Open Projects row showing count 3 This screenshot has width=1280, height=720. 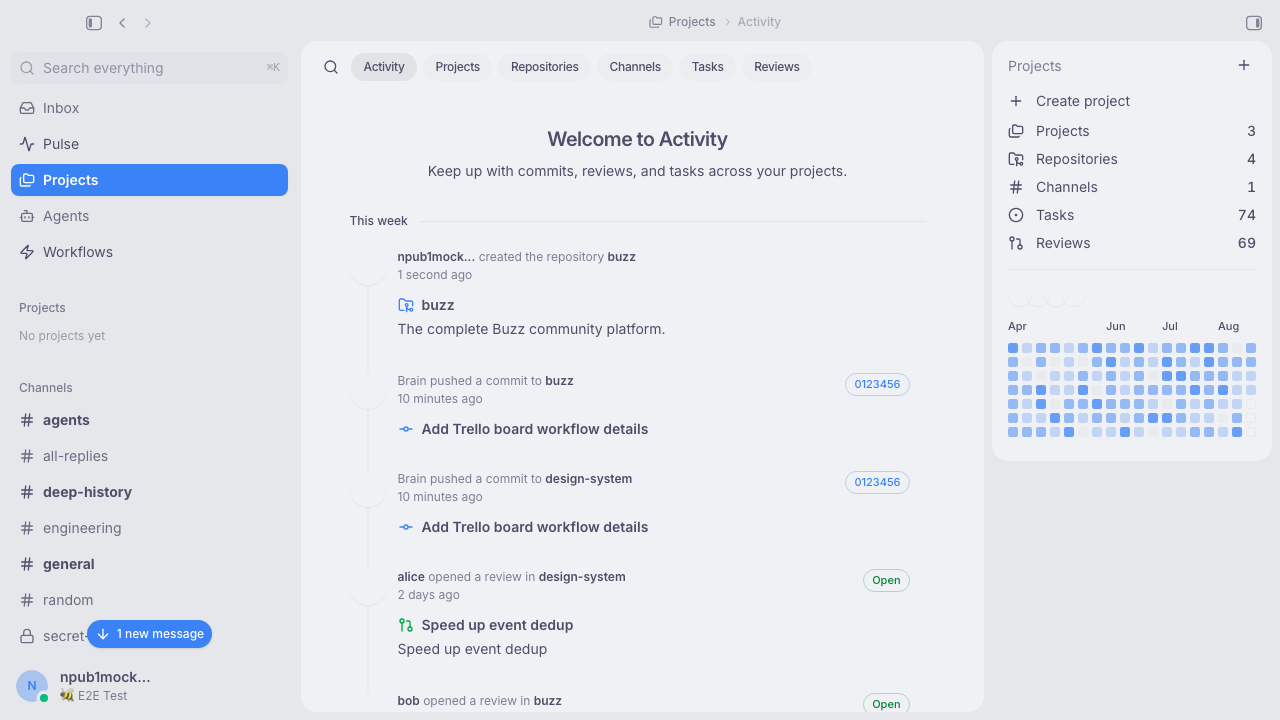(1132, 131)
